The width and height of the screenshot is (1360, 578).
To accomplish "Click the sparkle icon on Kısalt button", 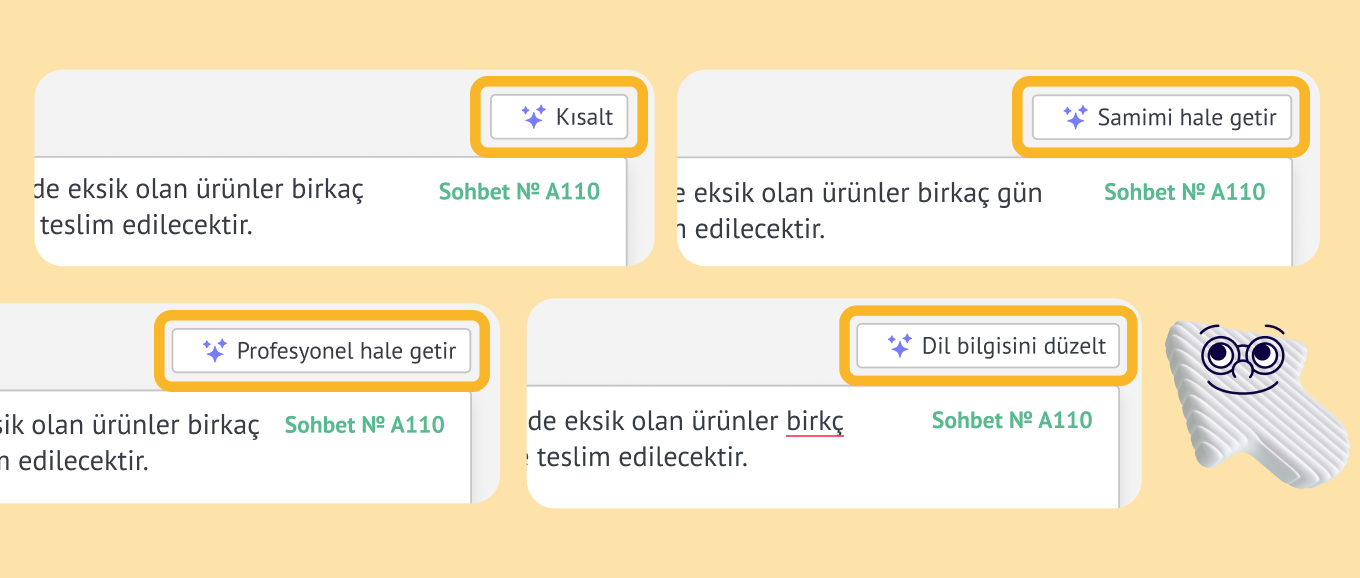I will [x=534, y=117].
